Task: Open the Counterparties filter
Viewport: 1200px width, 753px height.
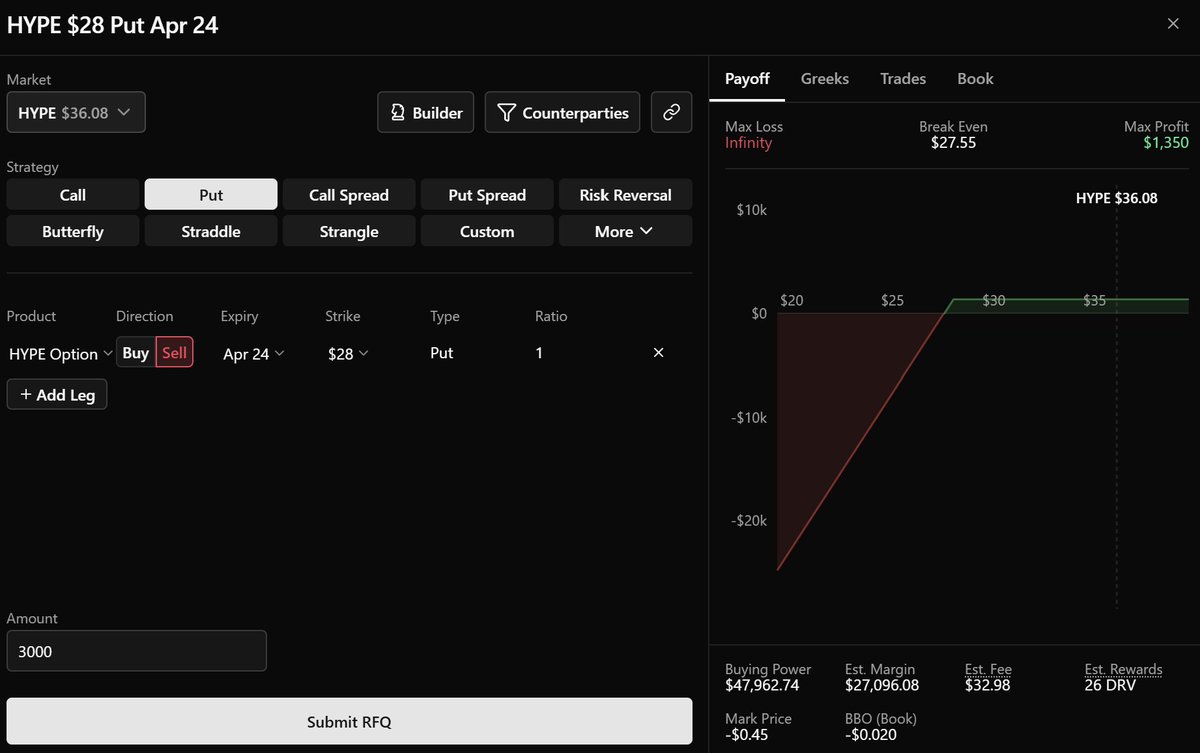Action: coord(562,112)
